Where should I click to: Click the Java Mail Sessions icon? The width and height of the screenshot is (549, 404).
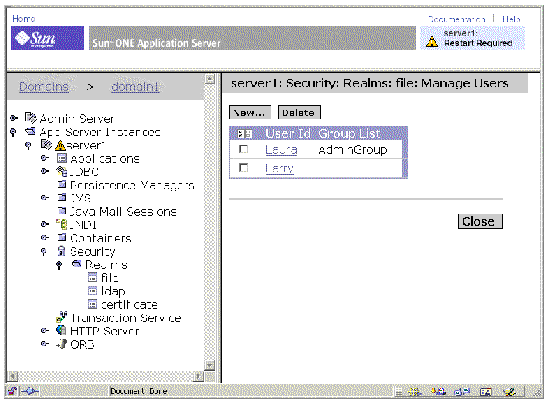[62, 210]
